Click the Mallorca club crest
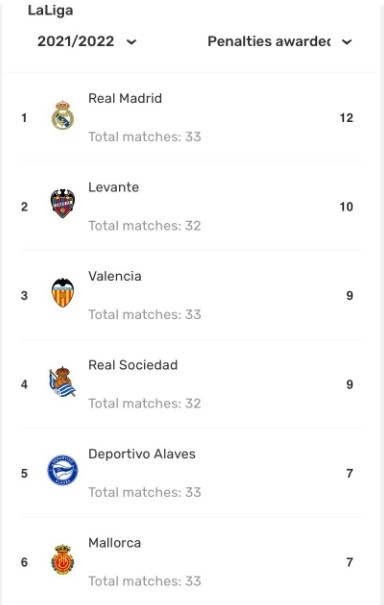Viewport: 384px width, 605px height. (63, 559)
